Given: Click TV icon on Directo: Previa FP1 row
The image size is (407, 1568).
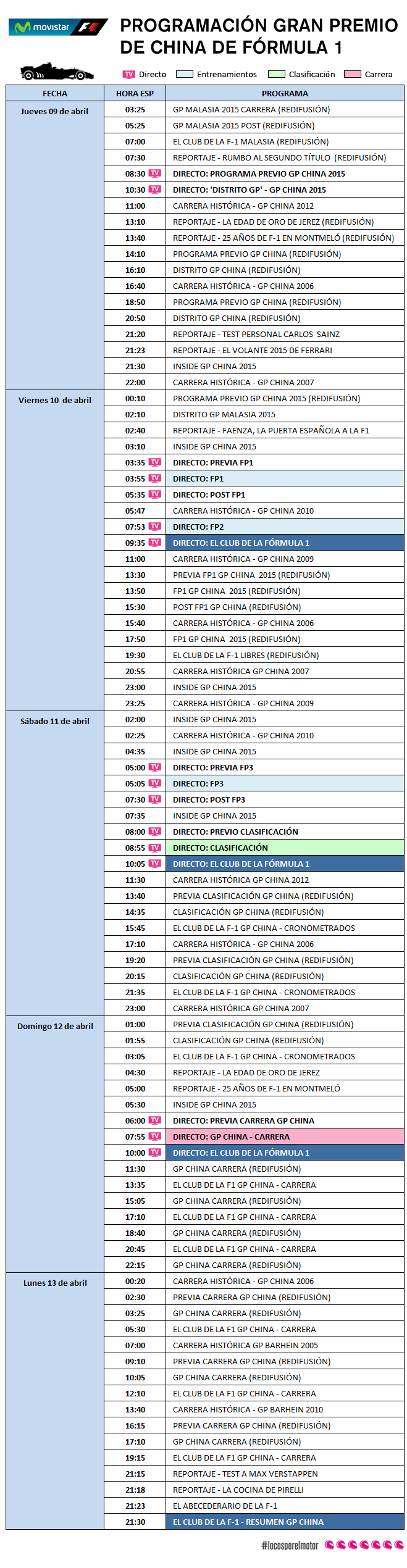Looking at the screenshot, I should (154, 462).
